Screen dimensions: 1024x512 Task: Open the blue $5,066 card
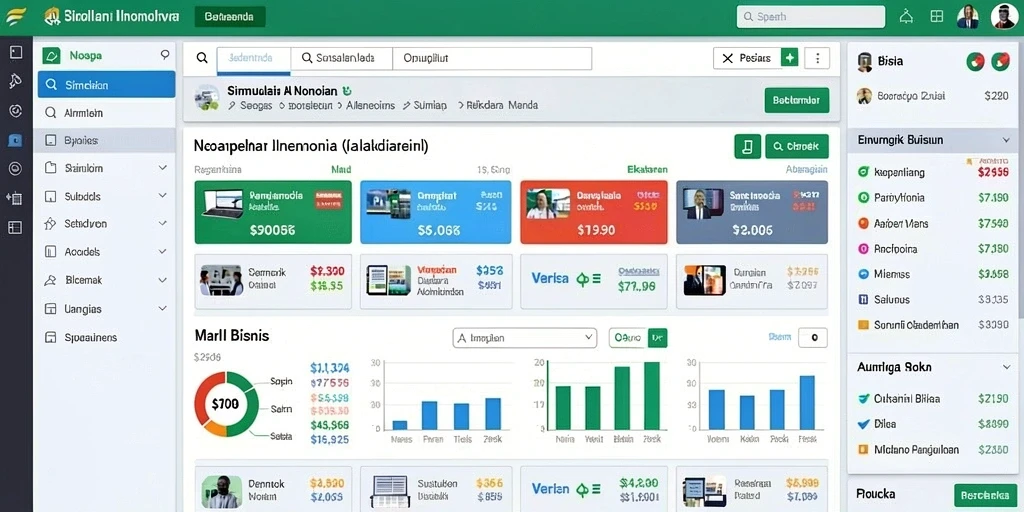pos(436,212)
